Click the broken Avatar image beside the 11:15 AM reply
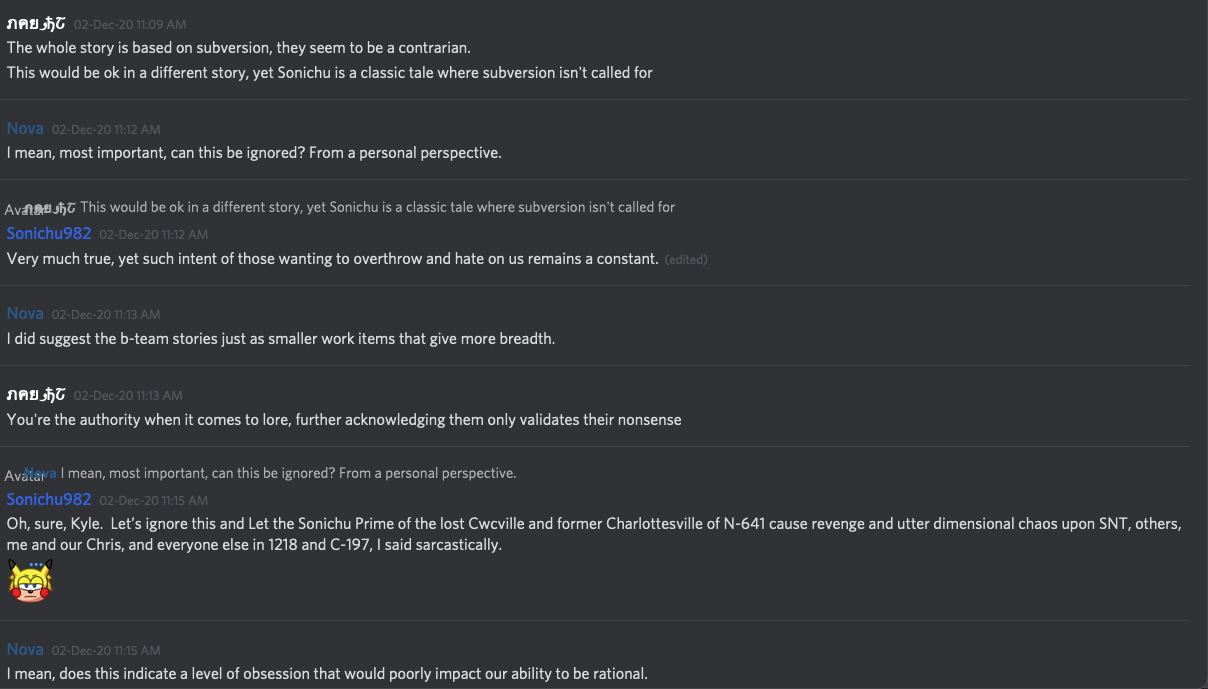Viewport: 1208px width, 689px height. [x=22, y=476]
